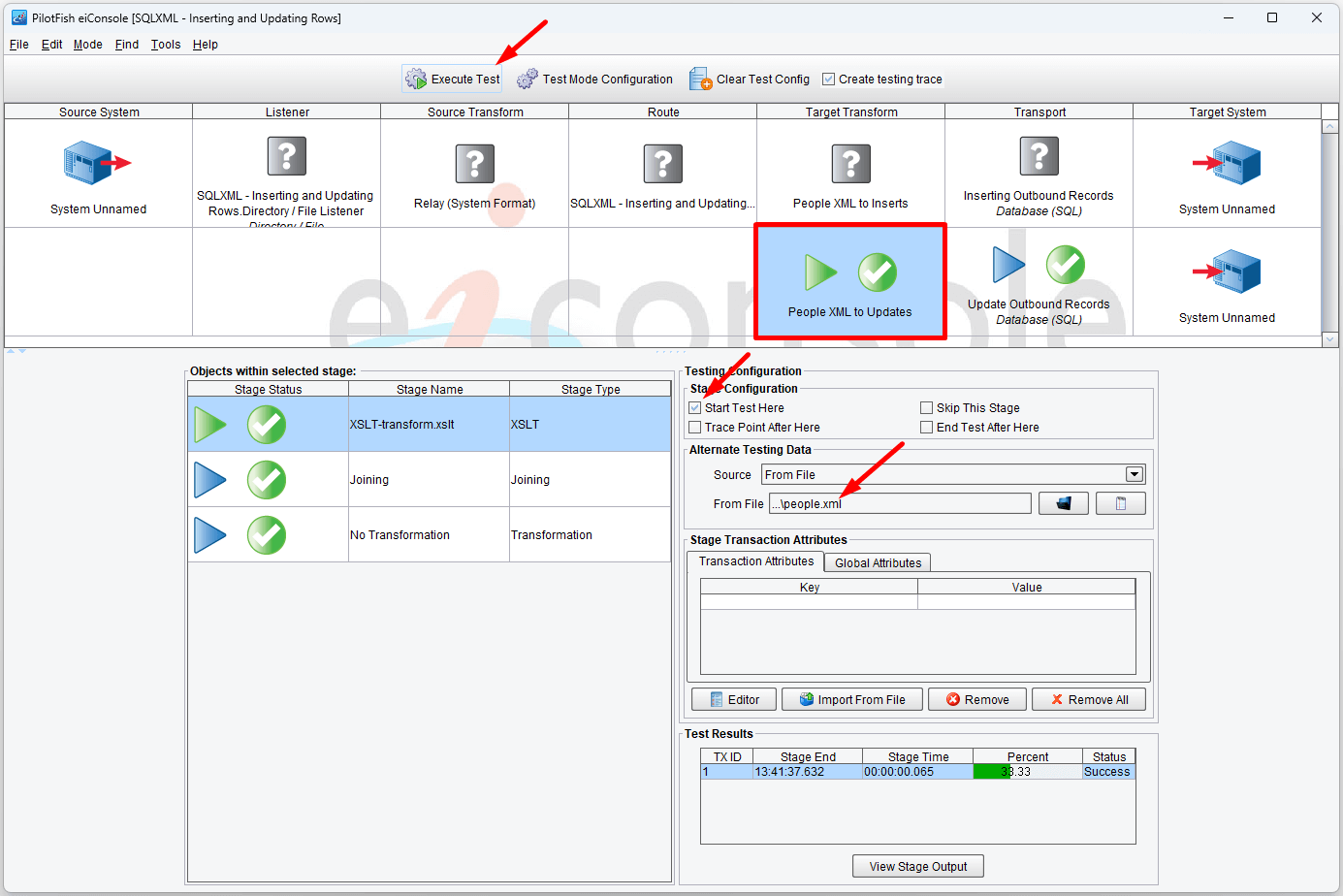
Task: Click browse file button next to From File
Action: tap(1064, 503)
